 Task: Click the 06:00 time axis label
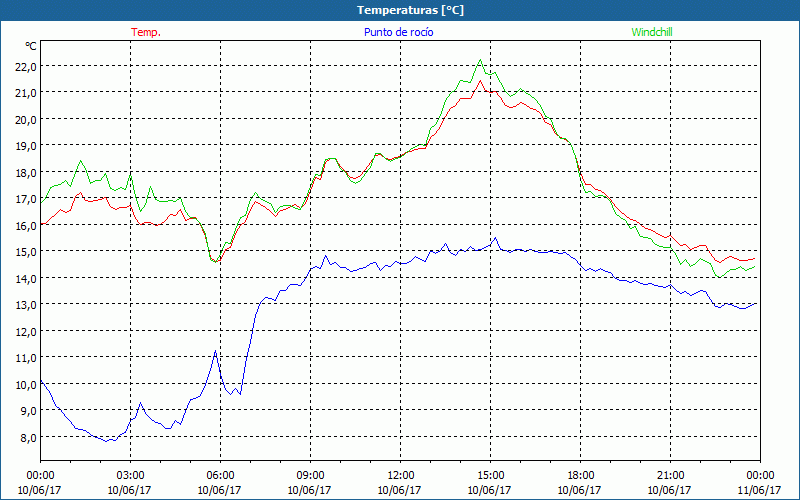(220, 475)
